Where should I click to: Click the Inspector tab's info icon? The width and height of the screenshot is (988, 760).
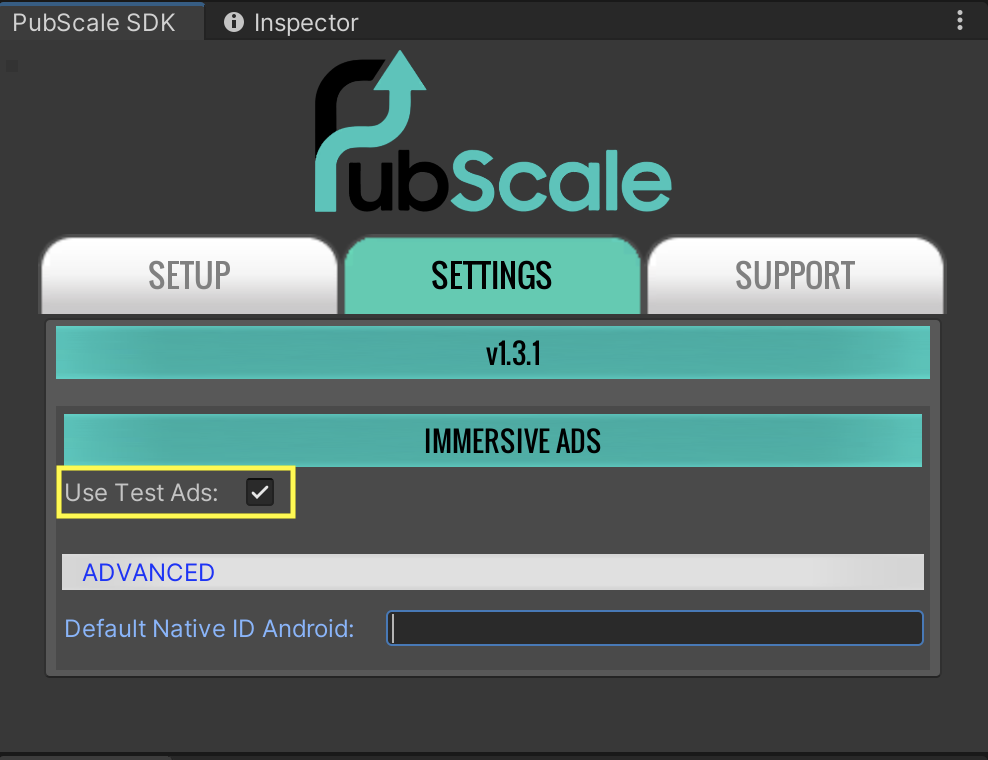(x=234, y=22)
